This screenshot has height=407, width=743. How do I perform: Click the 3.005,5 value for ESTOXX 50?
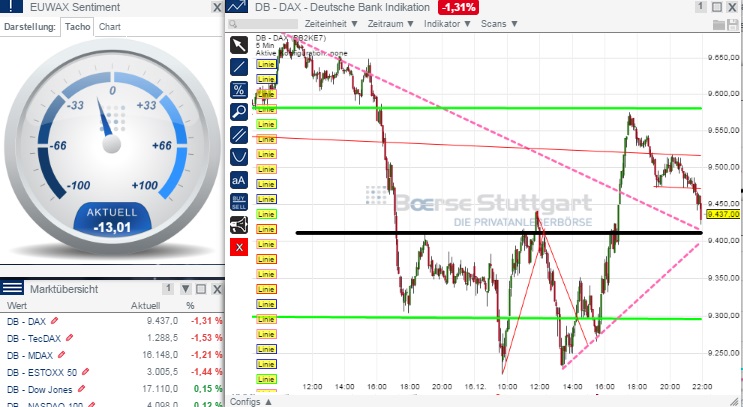coord(162,372)
